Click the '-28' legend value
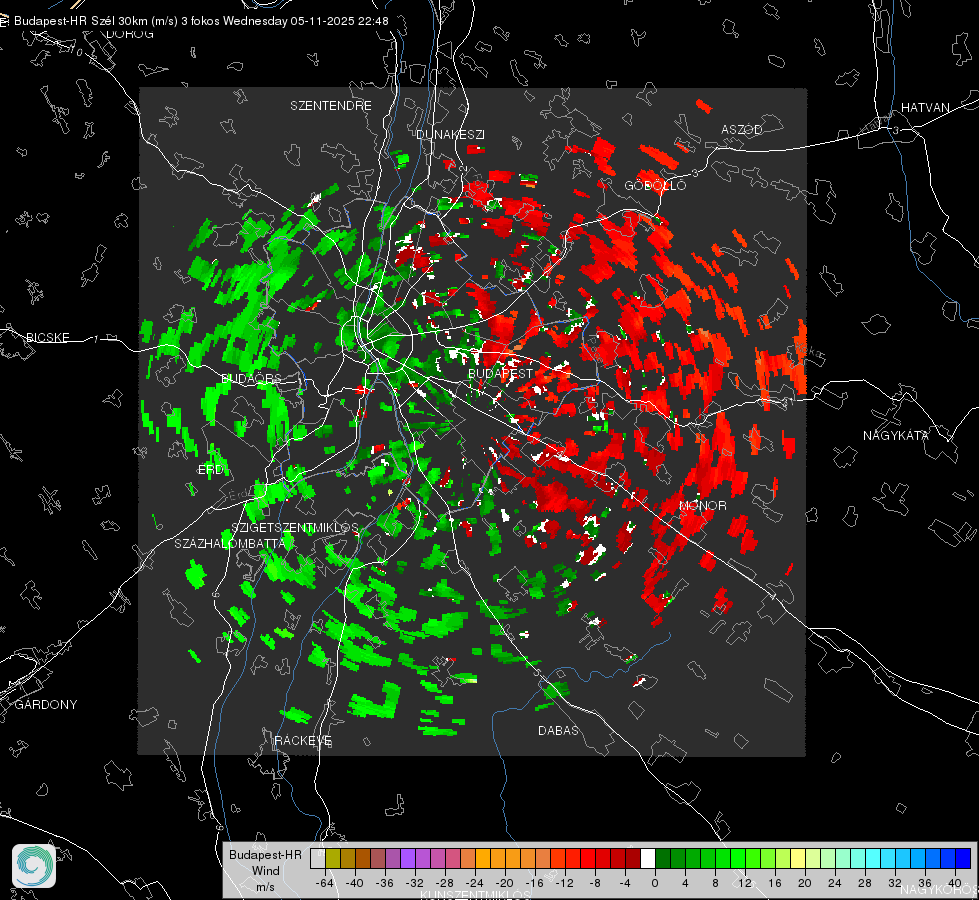This screenshot has width=979, height=900. 445,883
